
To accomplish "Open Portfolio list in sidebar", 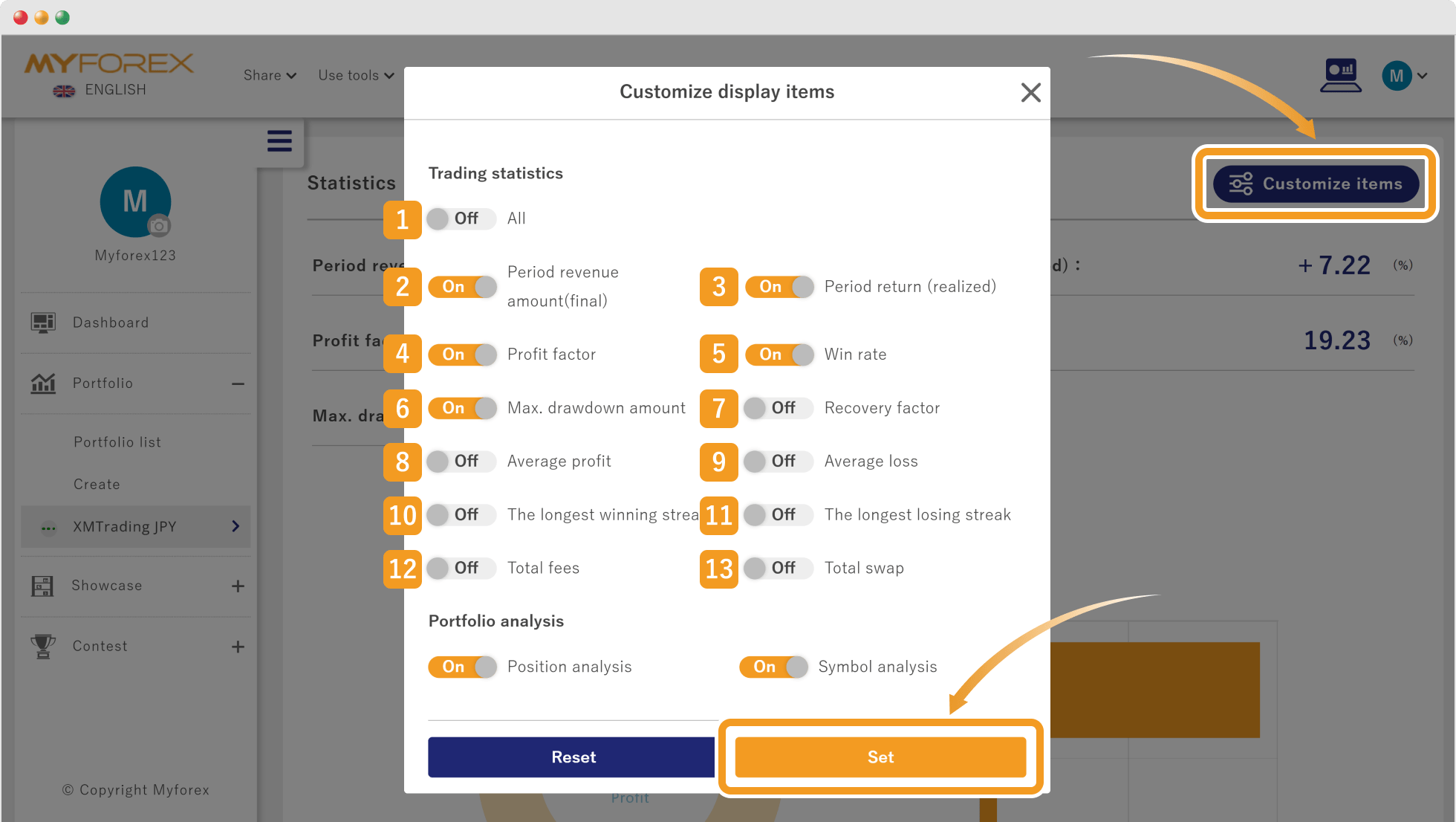I will 117,442.
